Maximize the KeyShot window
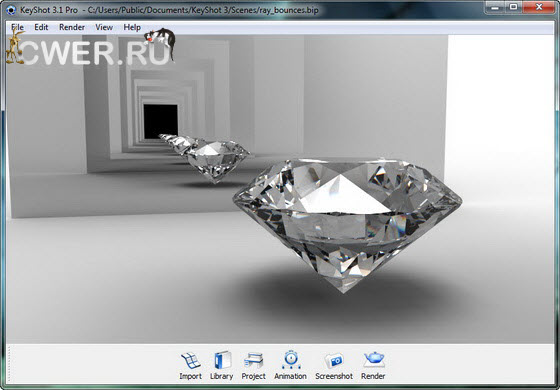This screenshot has width=560, height=390. (513, 7)
